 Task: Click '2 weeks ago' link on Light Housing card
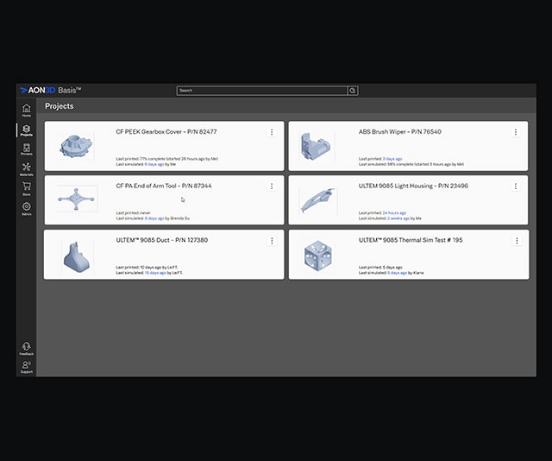pos(399,219)
